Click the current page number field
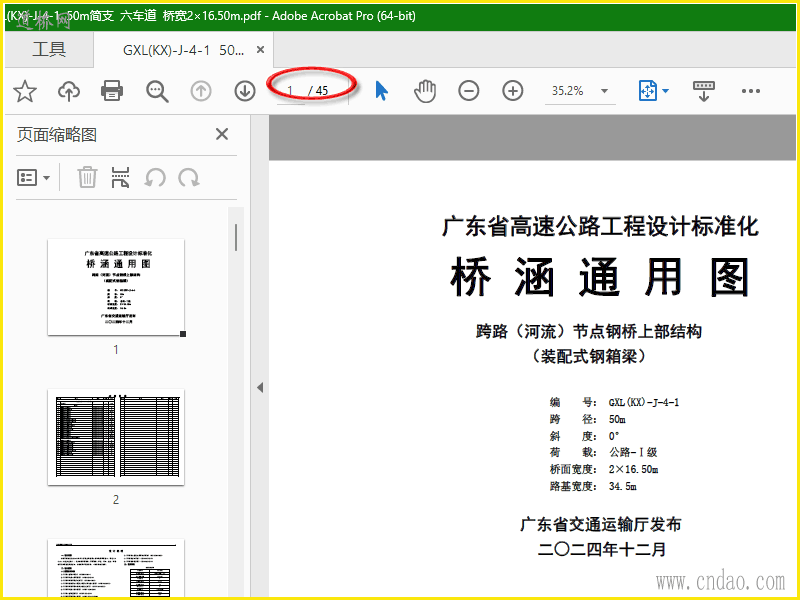The height and width of the screenshot is (600, 800). click(290, 91)
